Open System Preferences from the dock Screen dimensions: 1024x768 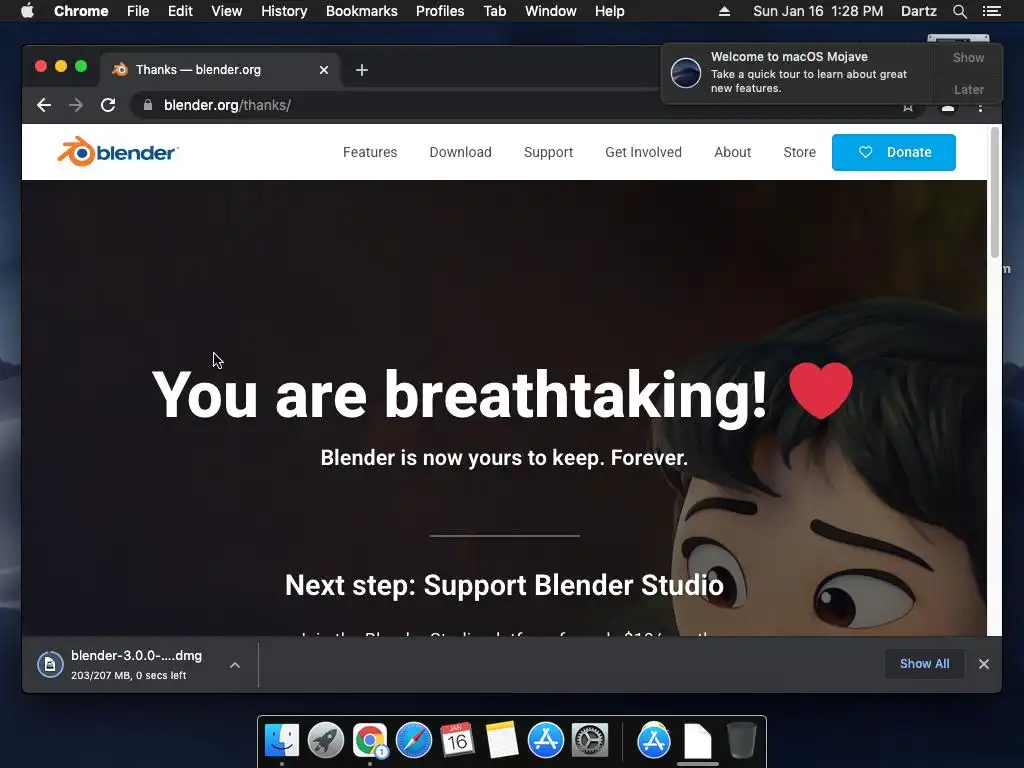pyautogui.click(x=590, y=741)
